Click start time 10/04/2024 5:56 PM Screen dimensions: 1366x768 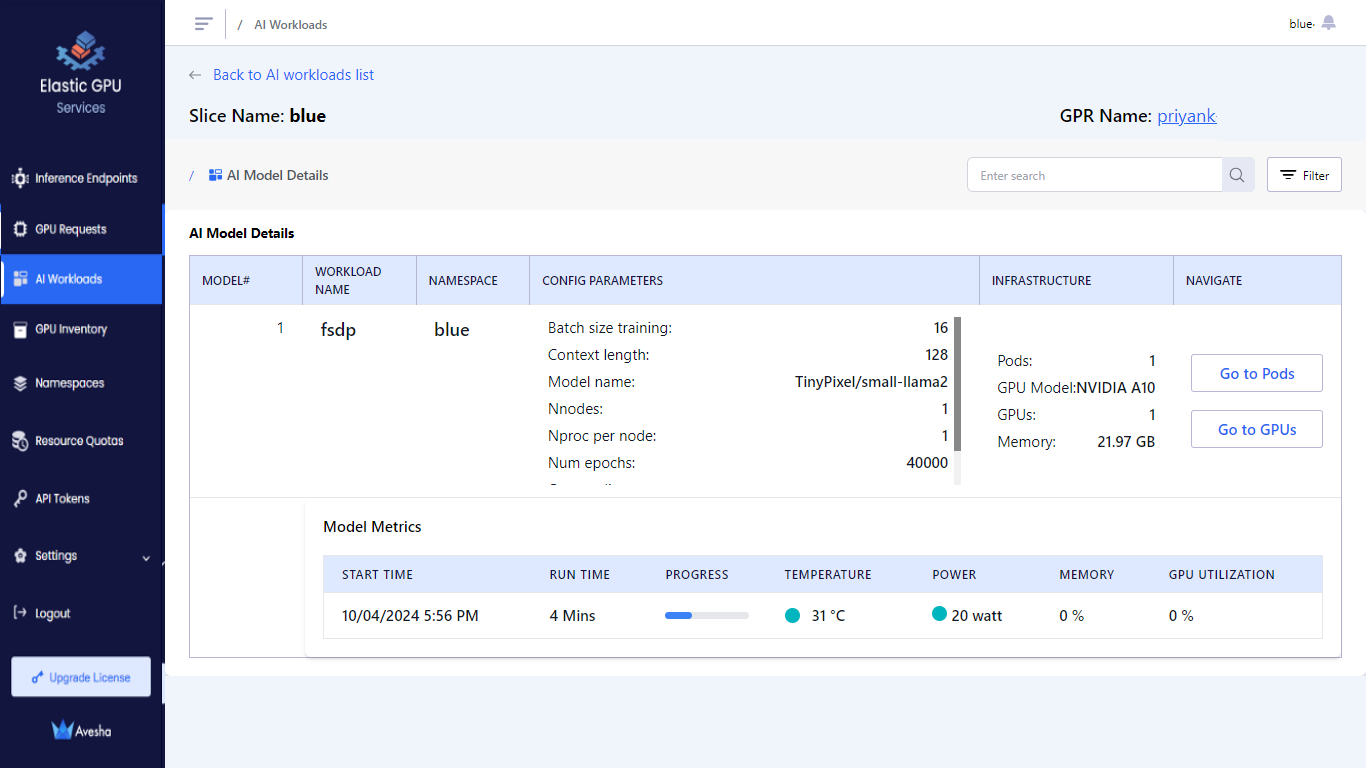click(x=410, y=616)
